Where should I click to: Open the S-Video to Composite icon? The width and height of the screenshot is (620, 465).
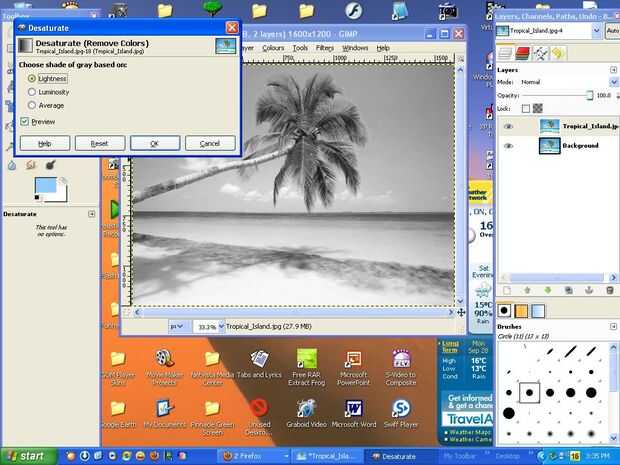tap(401, 367)
